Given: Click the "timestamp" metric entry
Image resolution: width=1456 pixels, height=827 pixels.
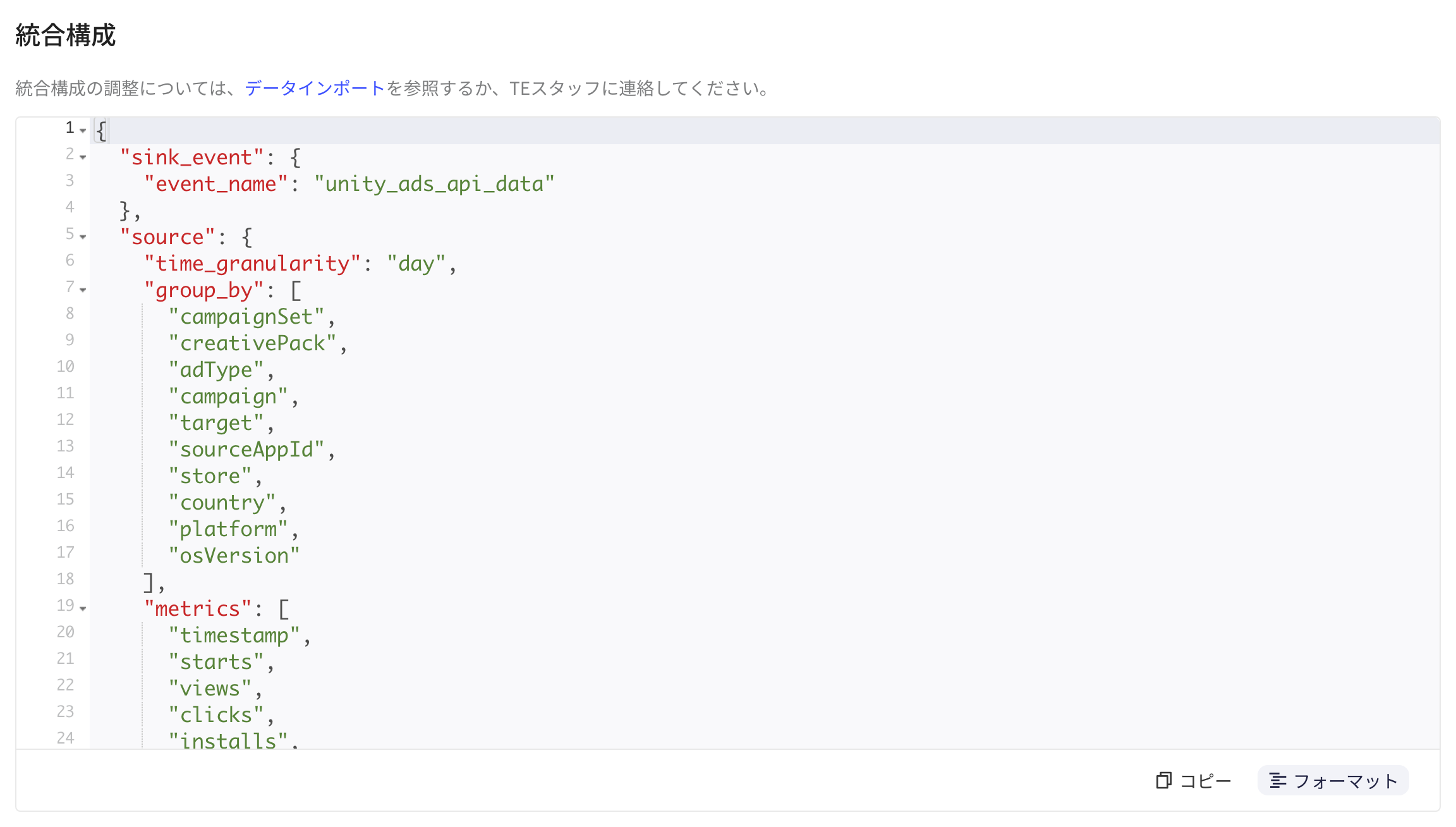Looking at the screenshot, I should coord(234,635).
